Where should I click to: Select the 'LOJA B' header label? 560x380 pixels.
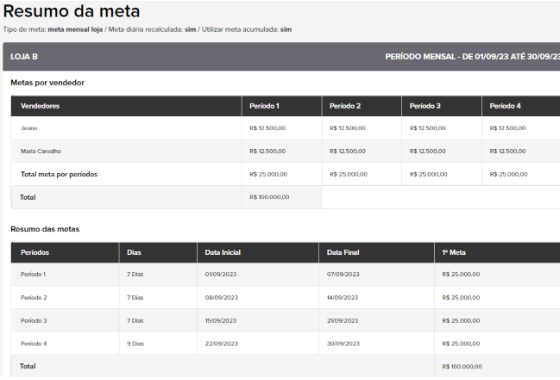(x=24, y=57)
